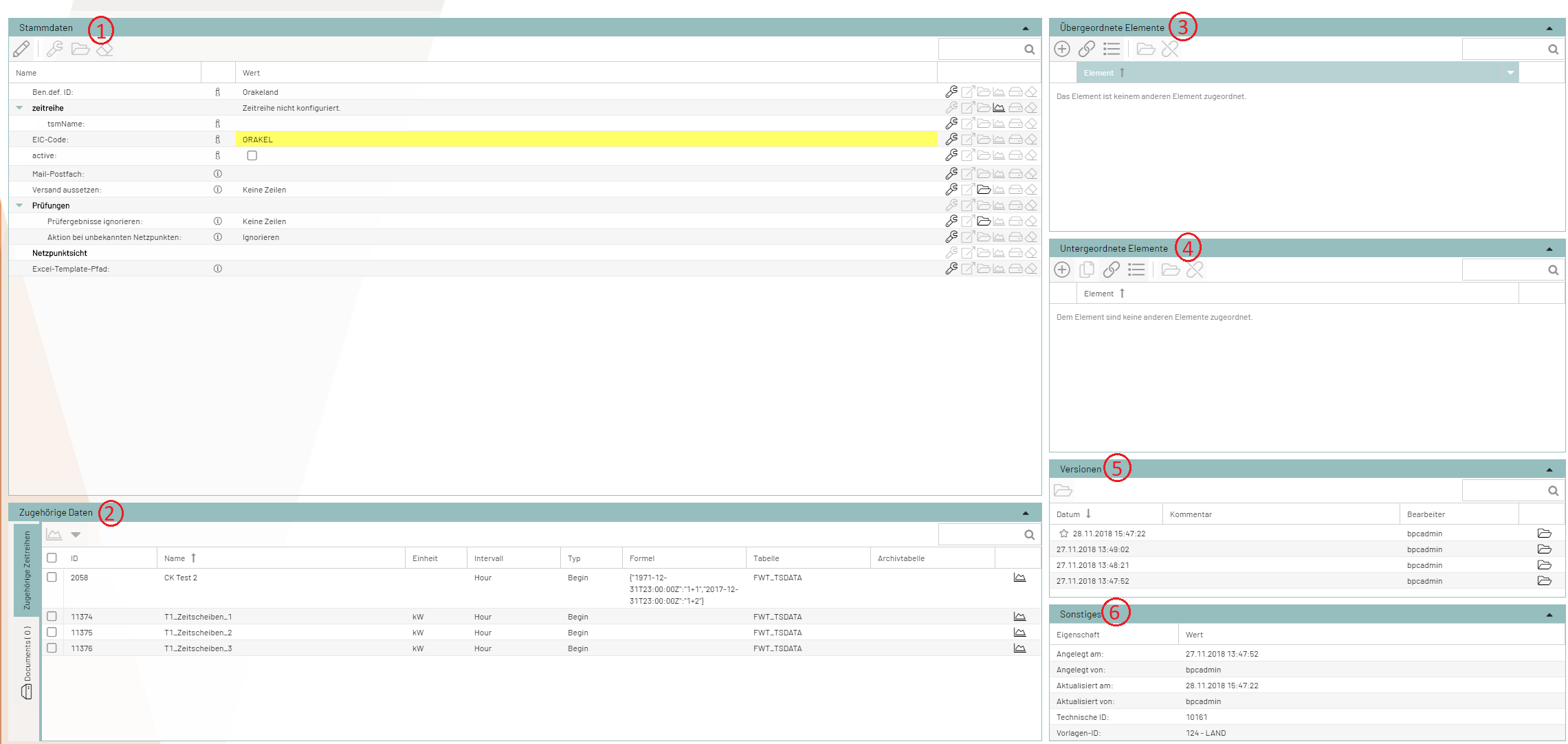Viewport: 1568px width, 744px height.
Task: Click the list icon in Untergeordnete Elemente
Action: click(1136, 270)
